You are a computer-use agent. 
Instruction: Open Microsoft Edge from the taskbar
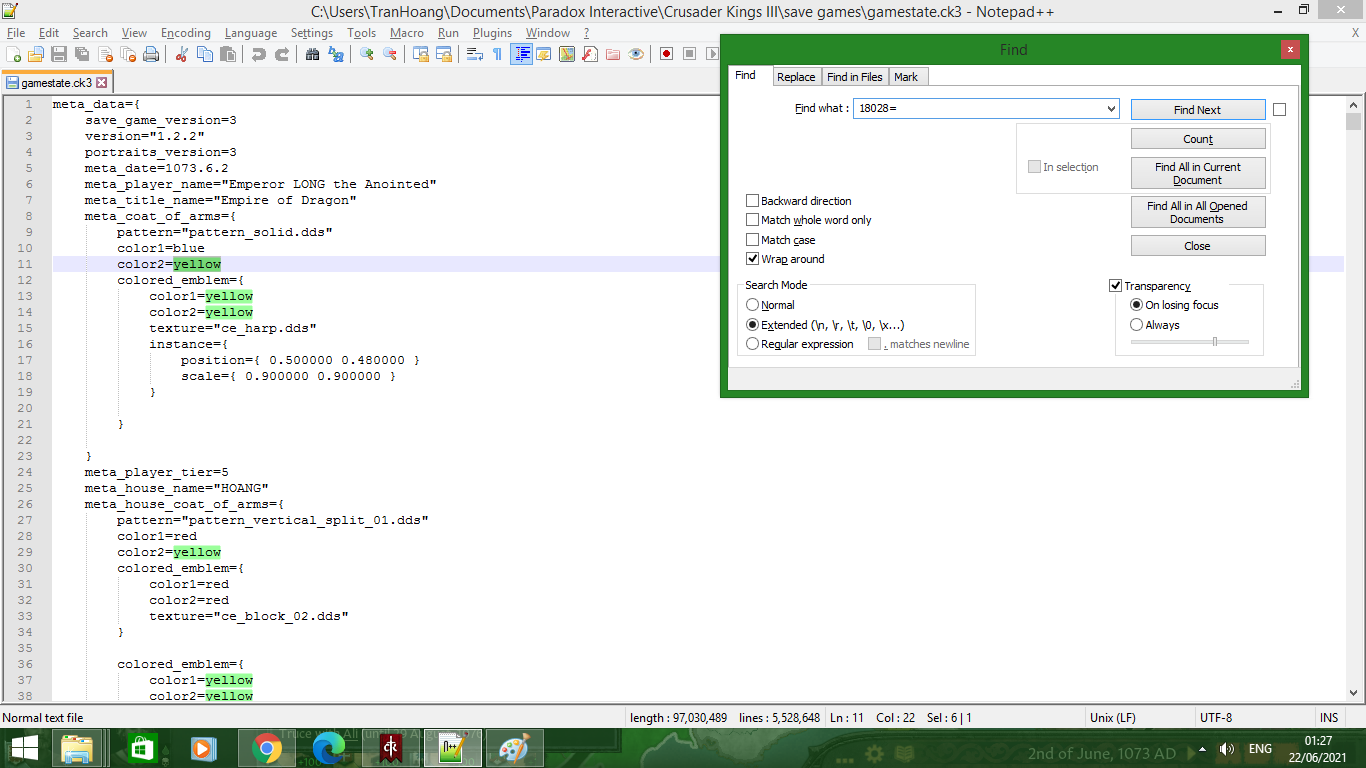click(x=328, y=748)
